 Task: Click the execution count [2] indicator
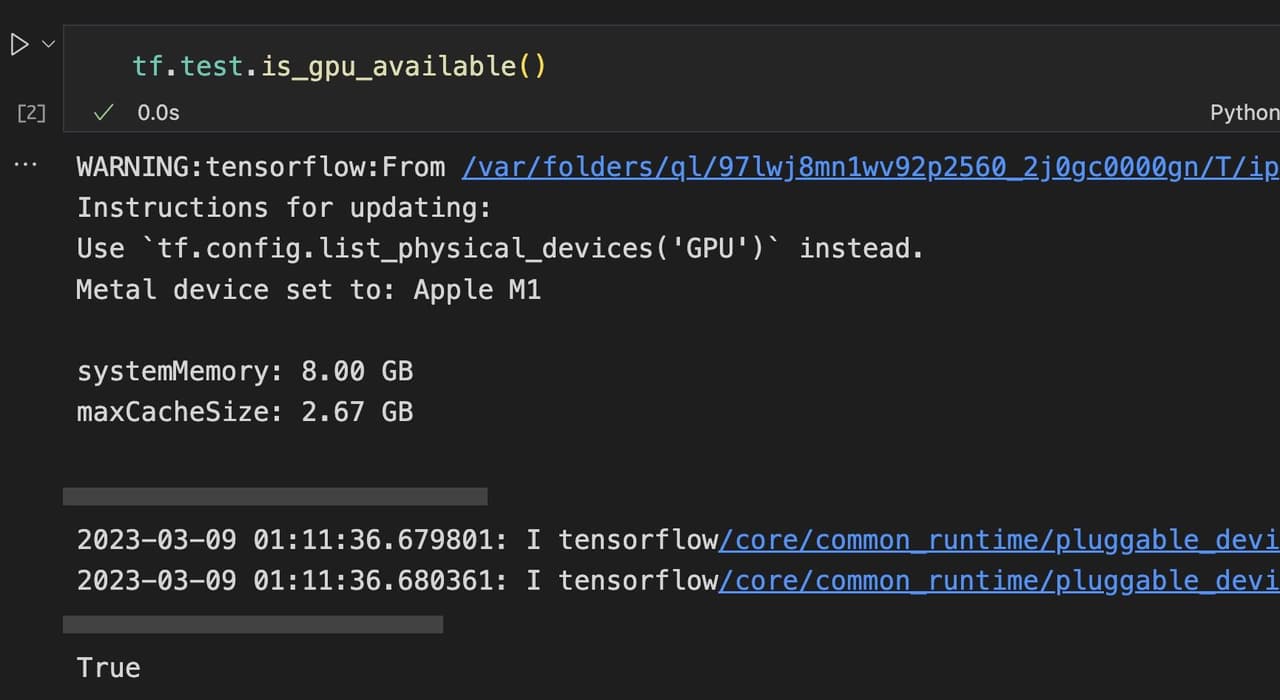30,112
